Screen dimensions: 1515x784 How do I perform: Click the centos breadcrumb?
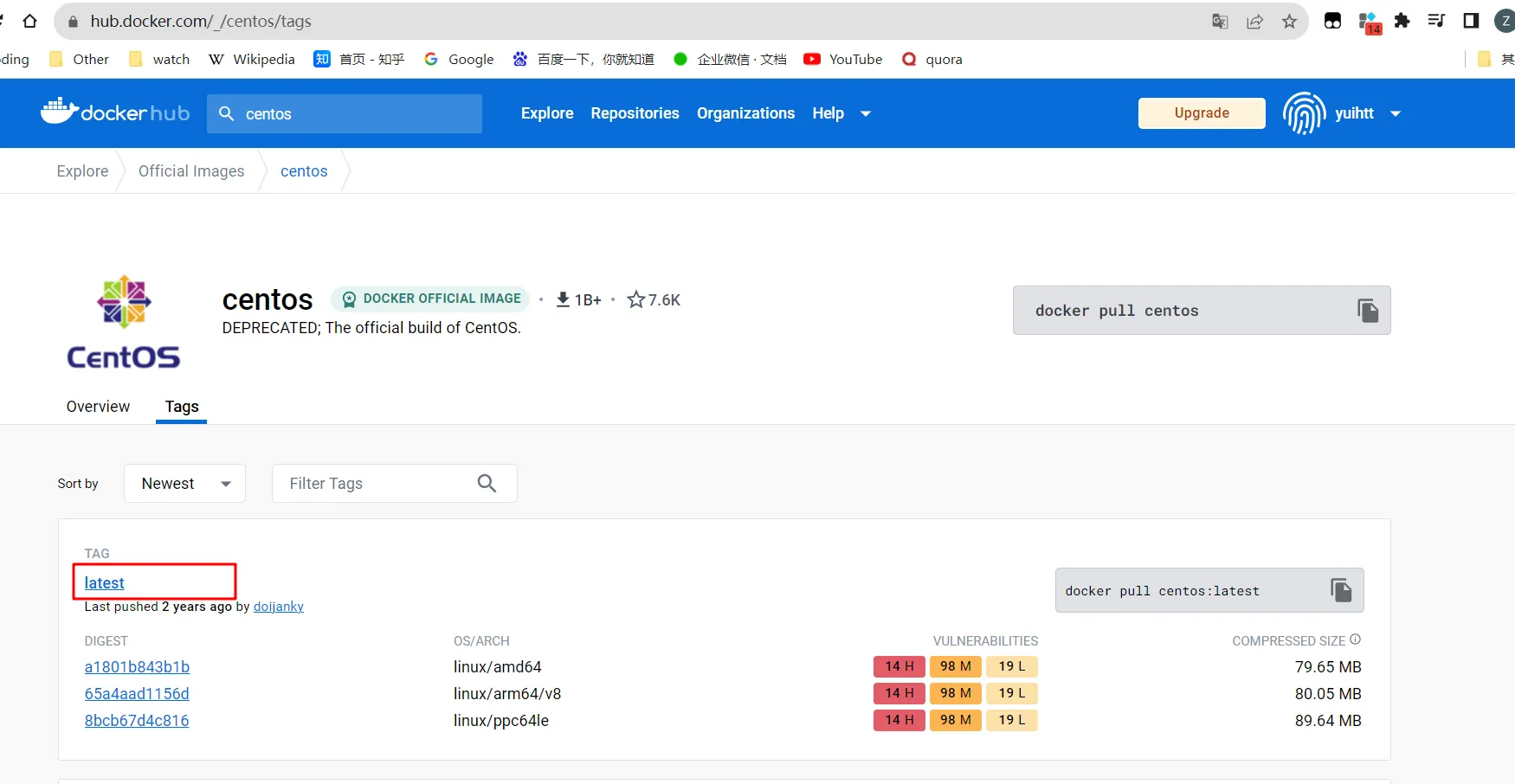click(x=304, y=170)
